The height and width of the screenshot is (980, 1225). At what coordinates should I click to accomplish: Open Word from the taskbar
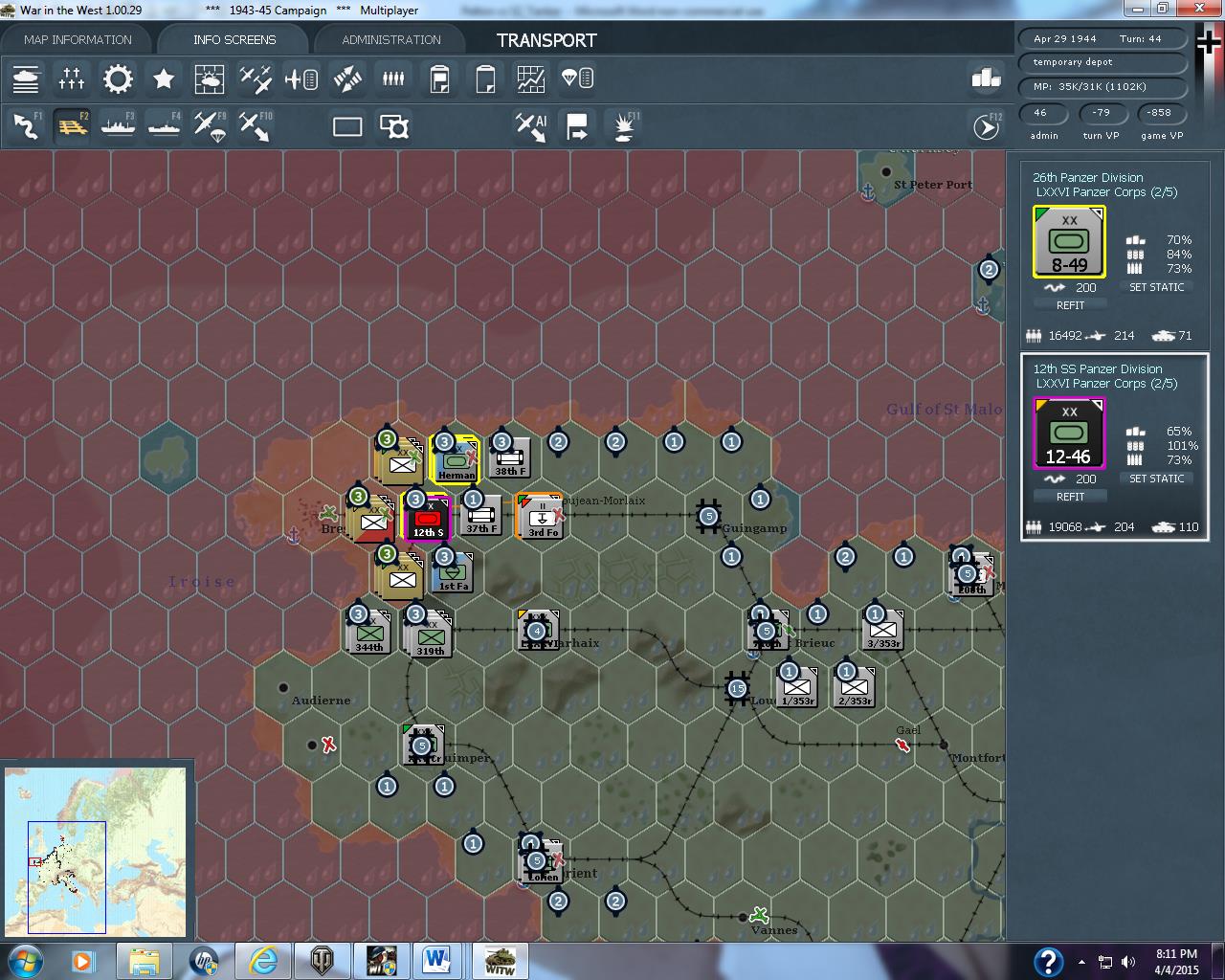[438, 960]
